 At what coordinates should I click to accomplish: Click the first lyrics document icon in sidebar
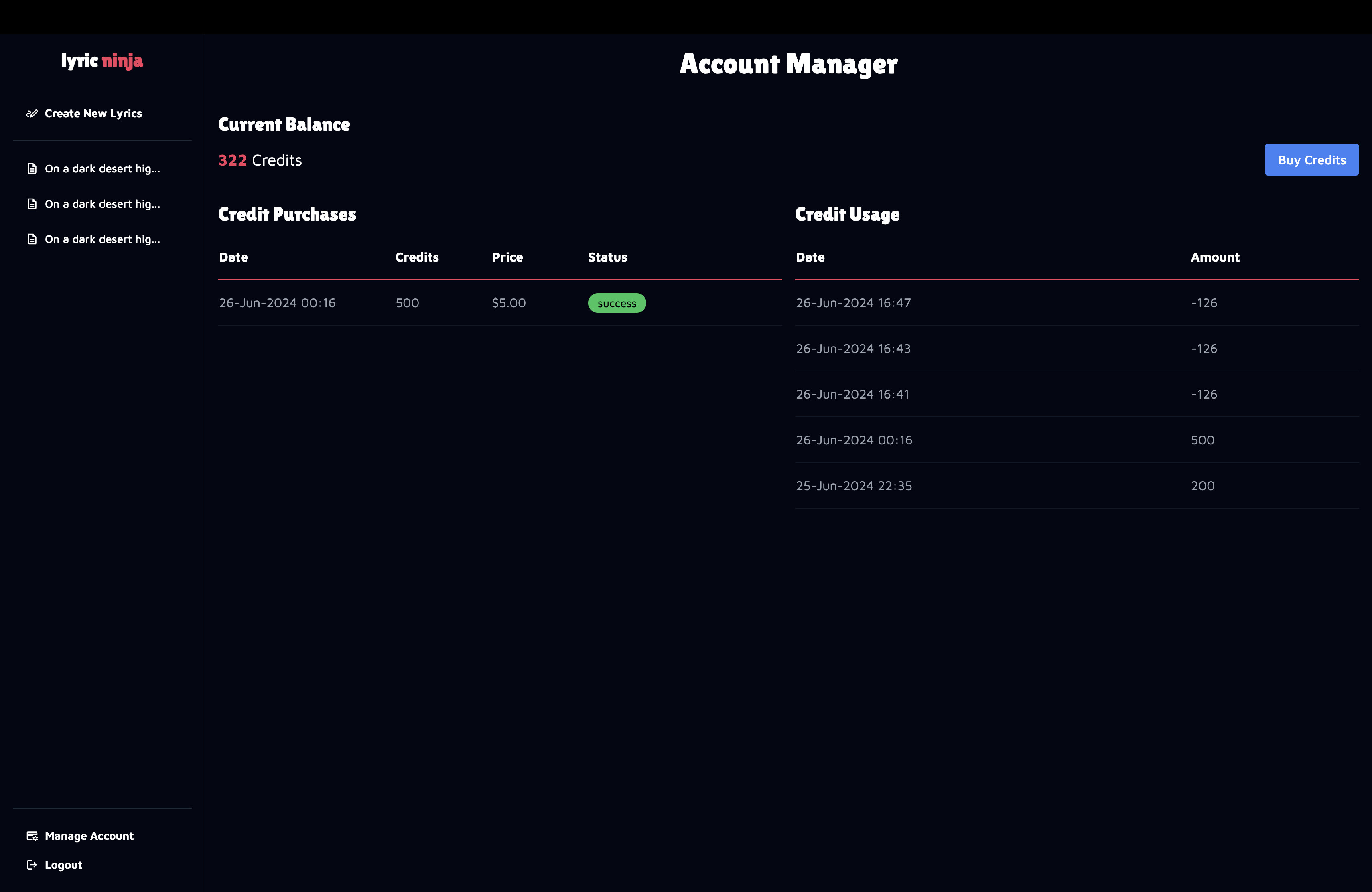32,169
